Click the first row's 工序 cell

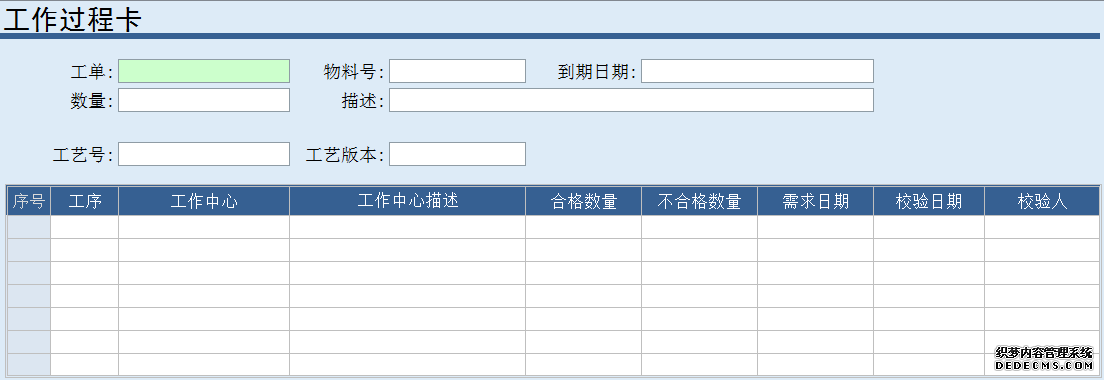coord(84,227)
